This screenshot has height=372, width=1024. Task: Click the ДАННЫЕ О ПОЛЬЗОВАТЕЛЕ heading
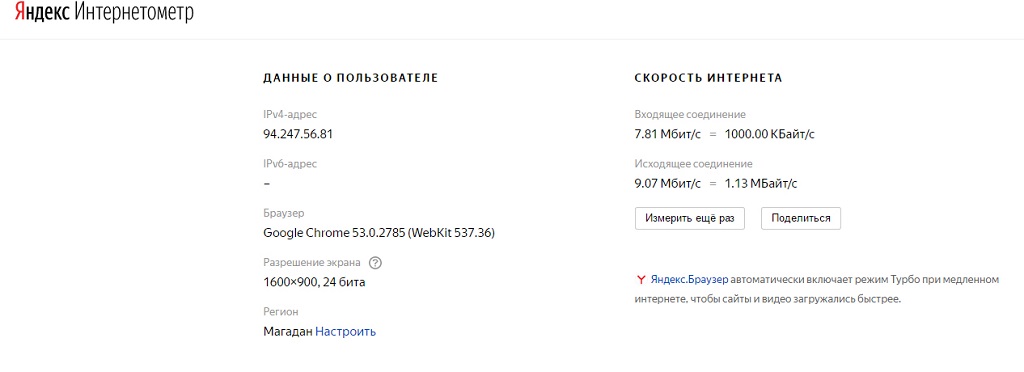351,78
